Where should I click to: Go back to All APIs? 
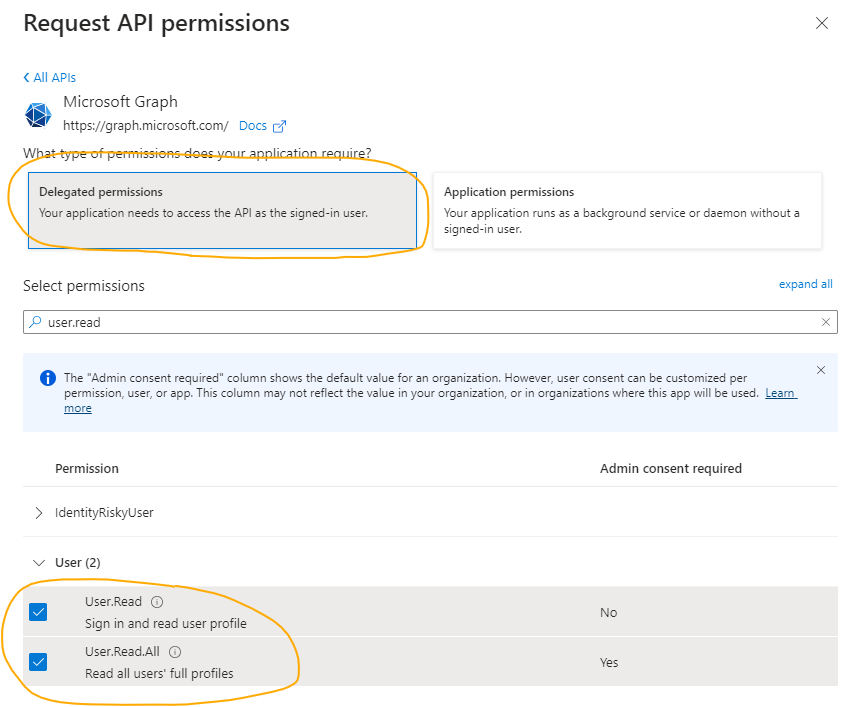50,78
